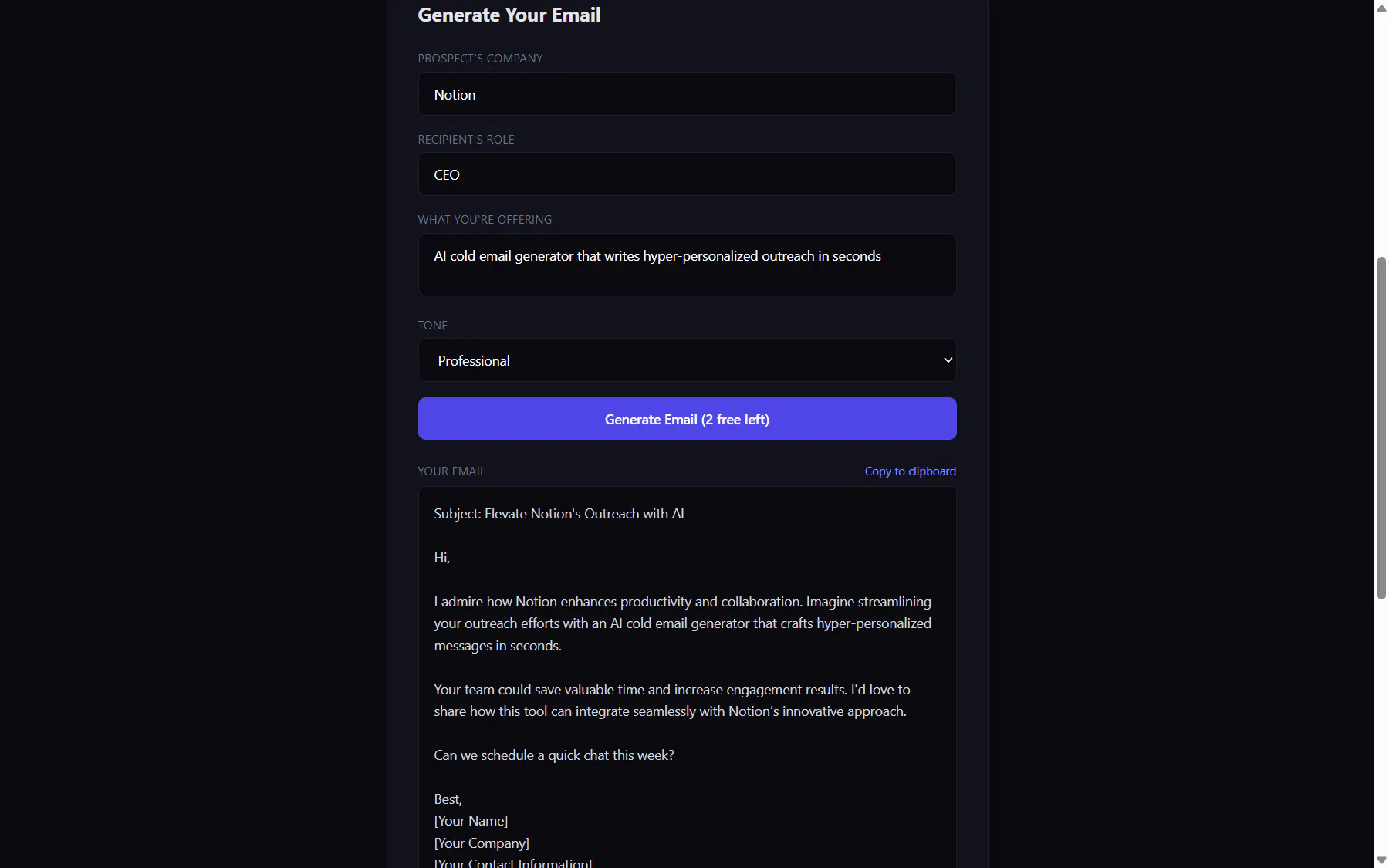1389x868 pixels.
Task: Click the Subject line in the generated email
Action: point(559,514)
